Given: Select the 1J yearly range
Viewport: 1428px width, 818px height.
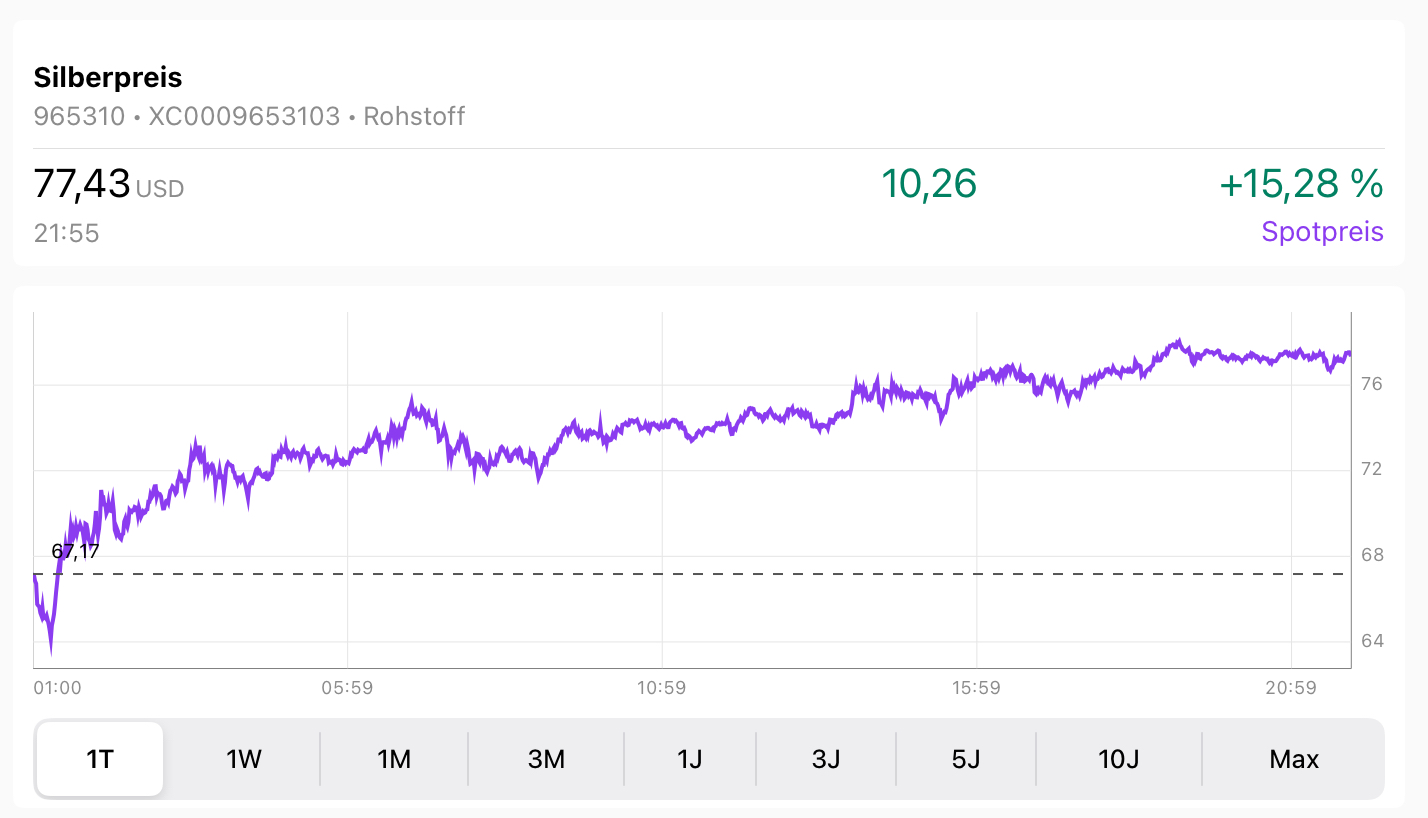Looking at the screenshot, I should 689,759.
